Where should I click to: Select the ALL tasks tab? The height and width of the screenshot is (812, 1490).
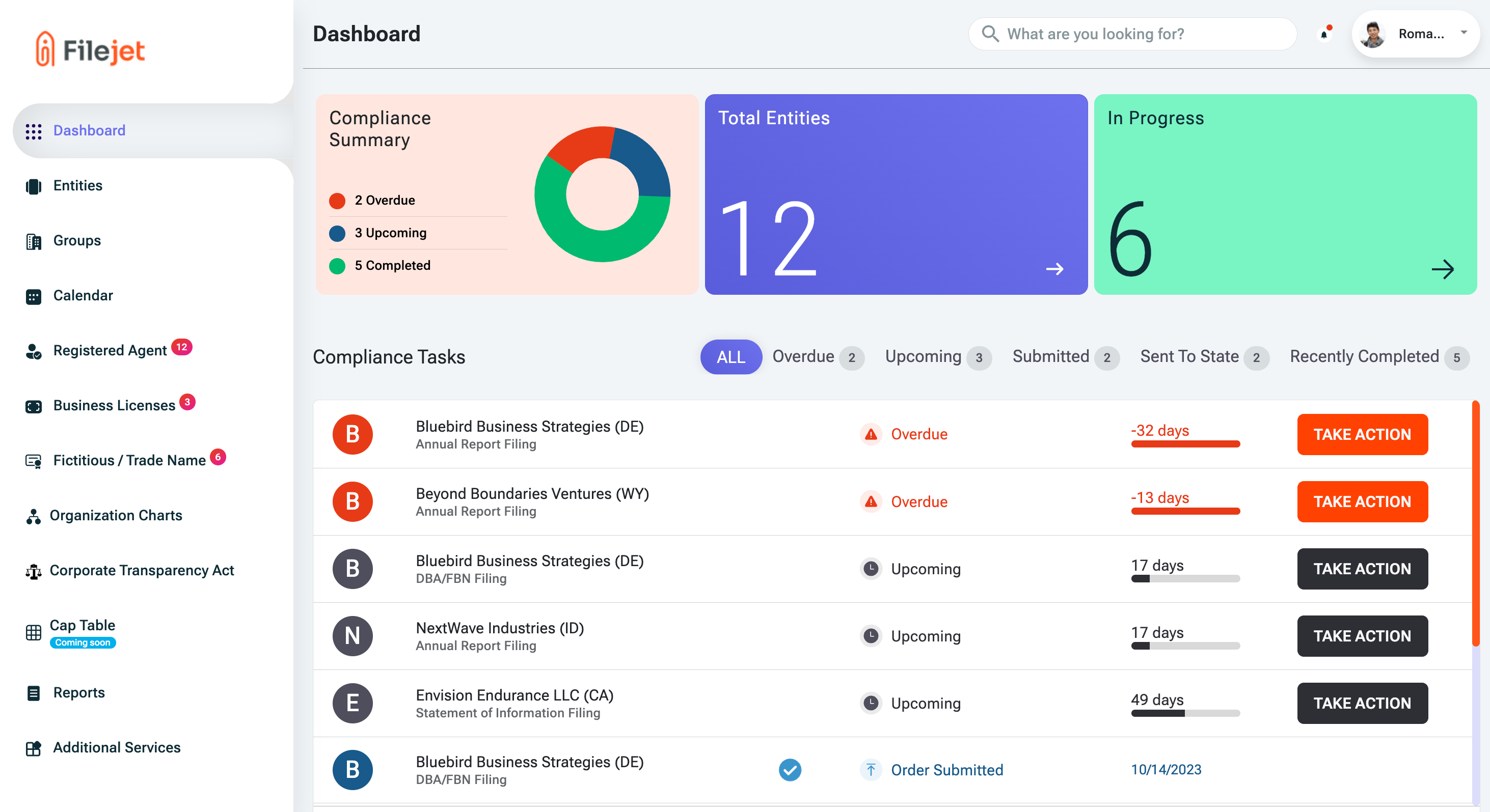coord(730,356)
